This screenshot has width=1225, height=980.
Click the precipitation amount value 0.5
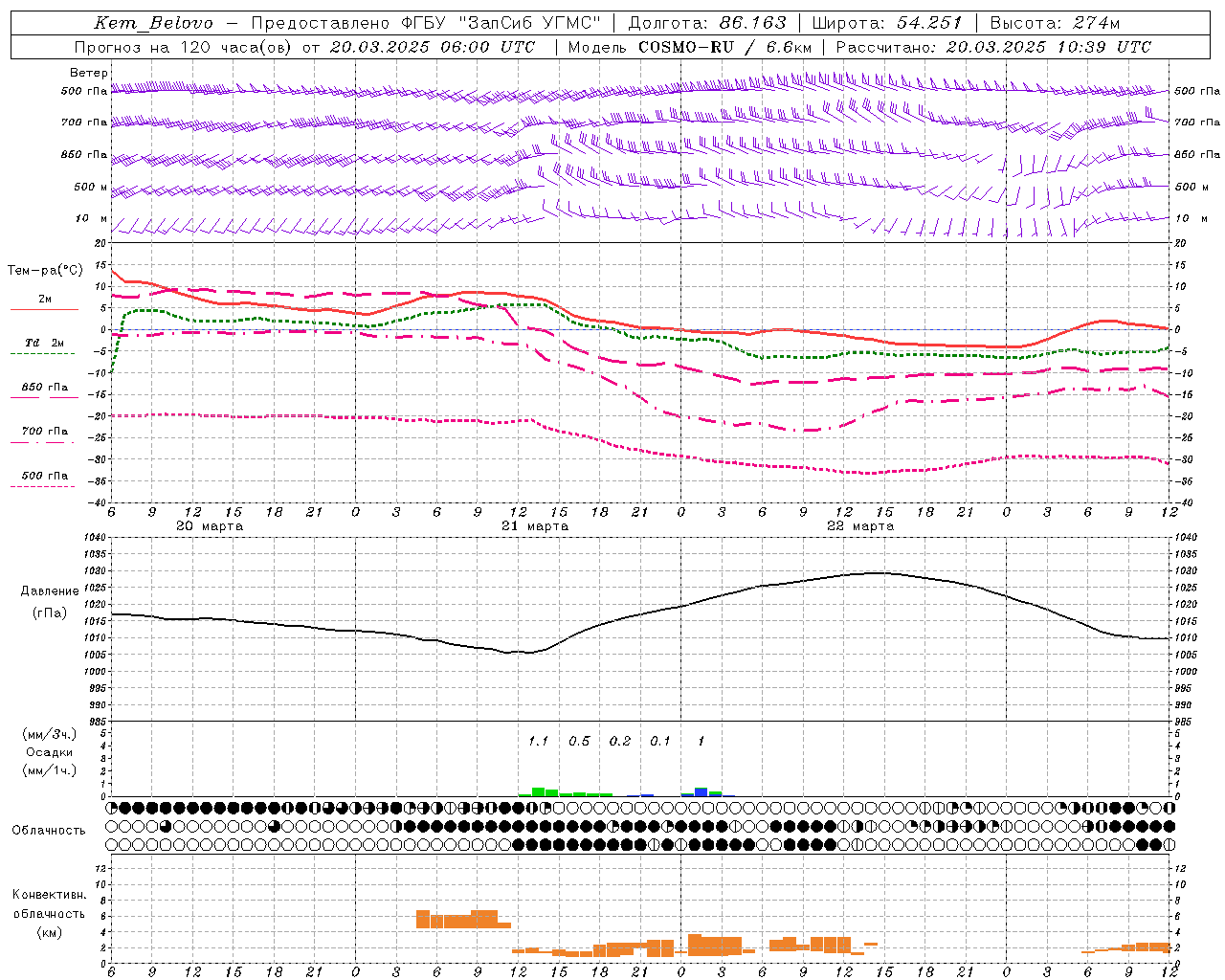coord(579,741)
